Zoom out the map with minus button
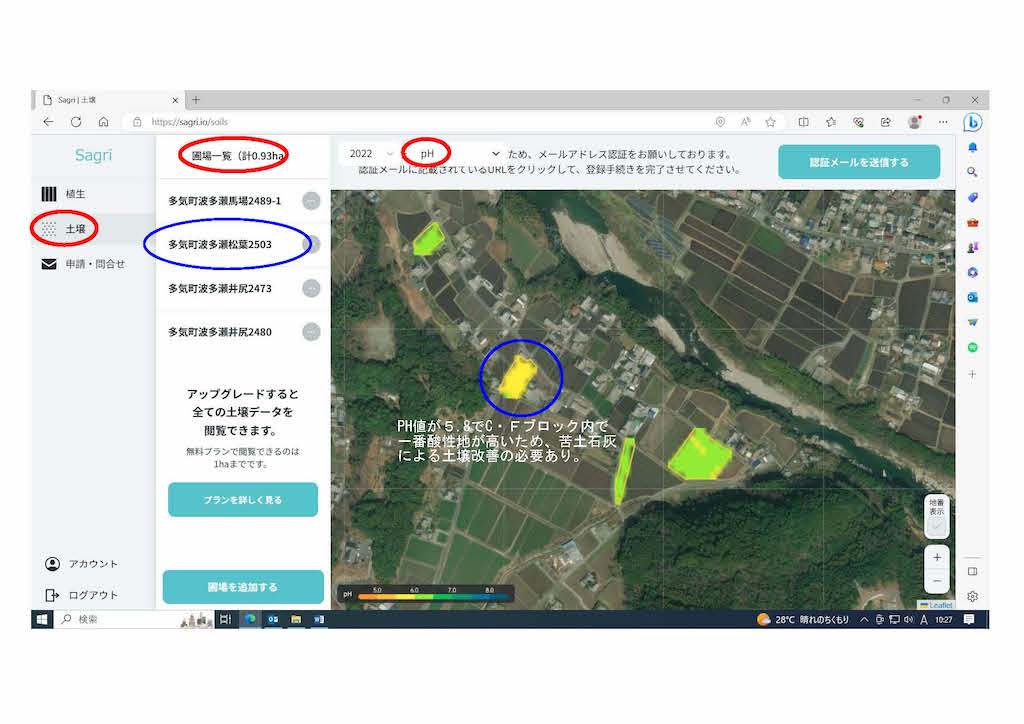1024x724 pixels. (936, 580)
